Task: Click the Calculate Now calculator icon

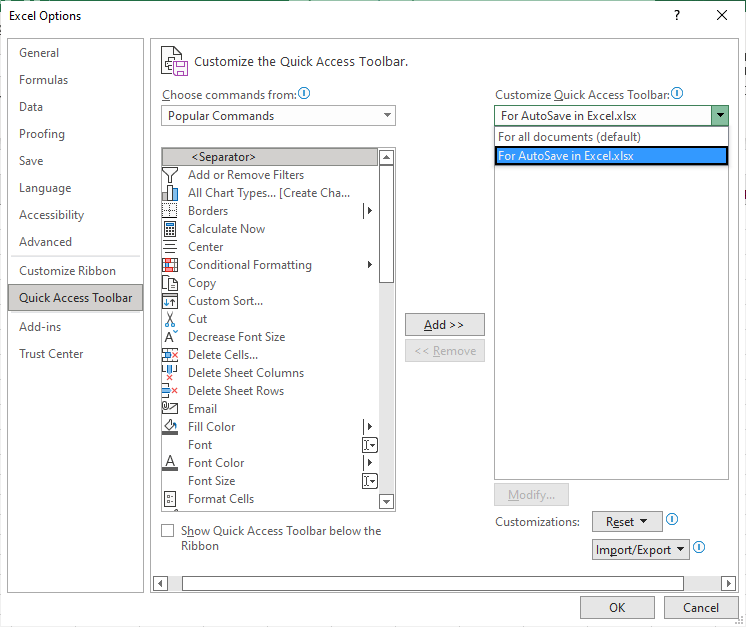Action: [x=170, y=229]
